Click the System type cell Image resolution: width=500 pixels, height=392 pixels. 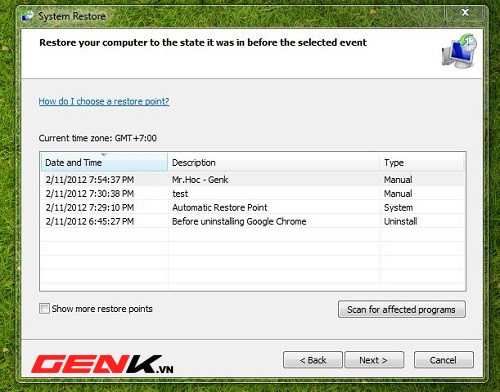click(x=398, y=208)
